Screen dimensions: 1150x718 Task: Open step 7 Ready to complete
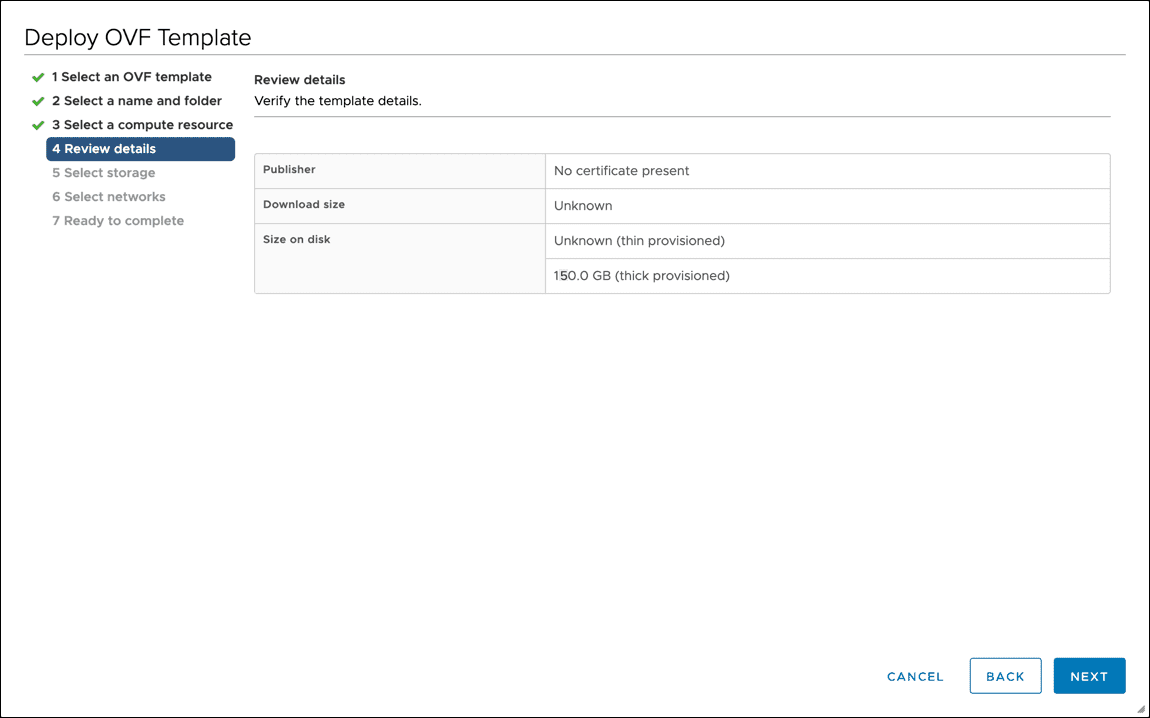coord(117,221)
